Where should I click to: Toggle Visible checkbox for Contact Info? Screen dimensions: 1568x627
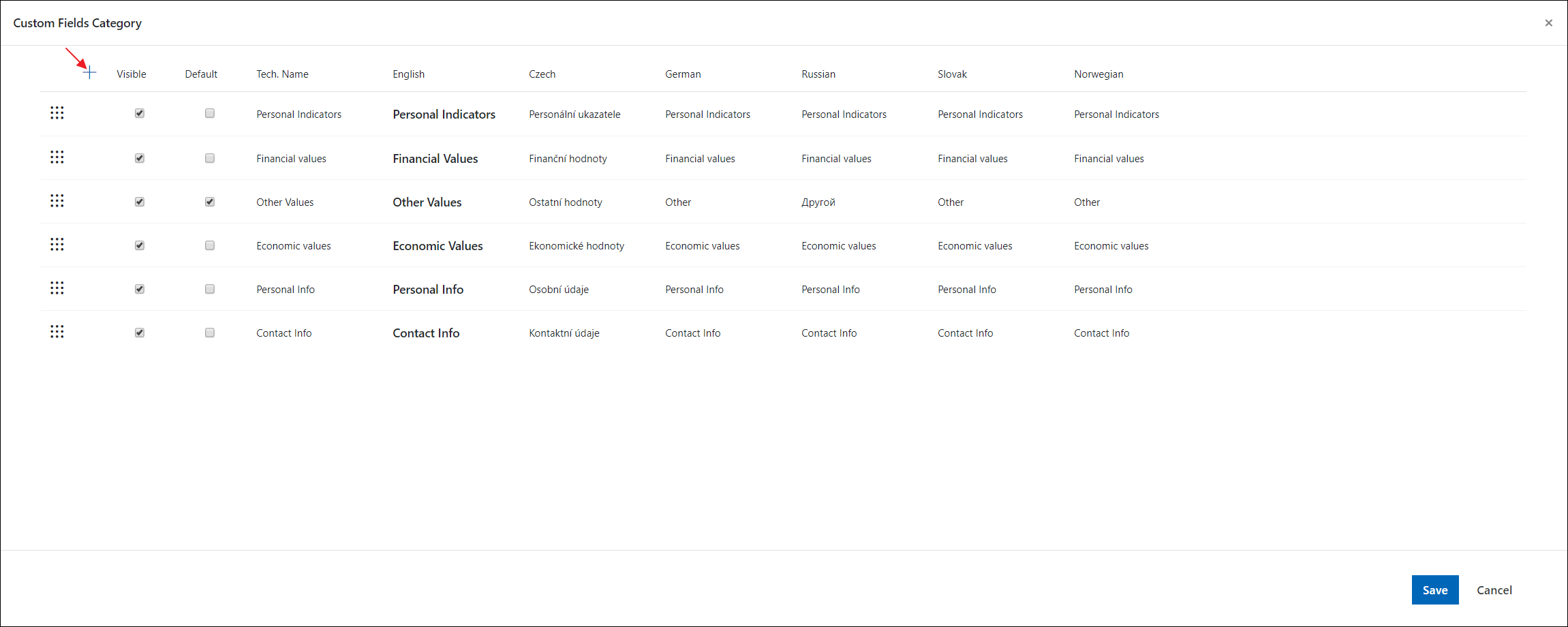(140, 333)
